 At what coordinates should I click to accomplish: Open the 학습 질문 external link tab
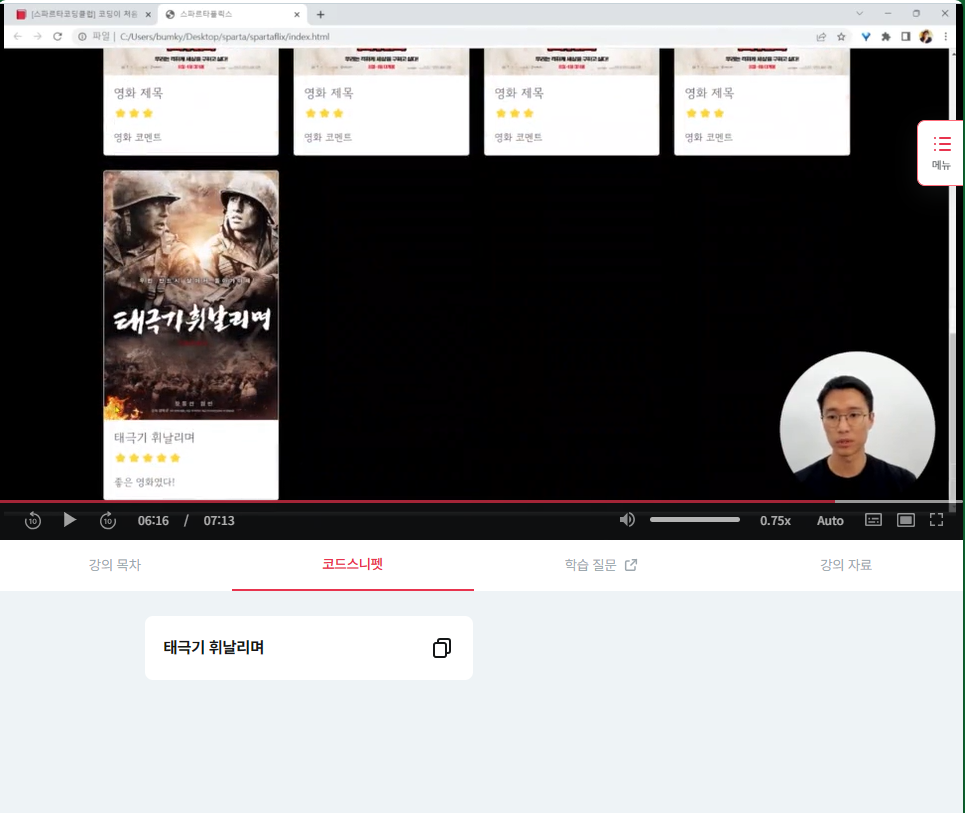pyautogui.click(x=601, y=565)
